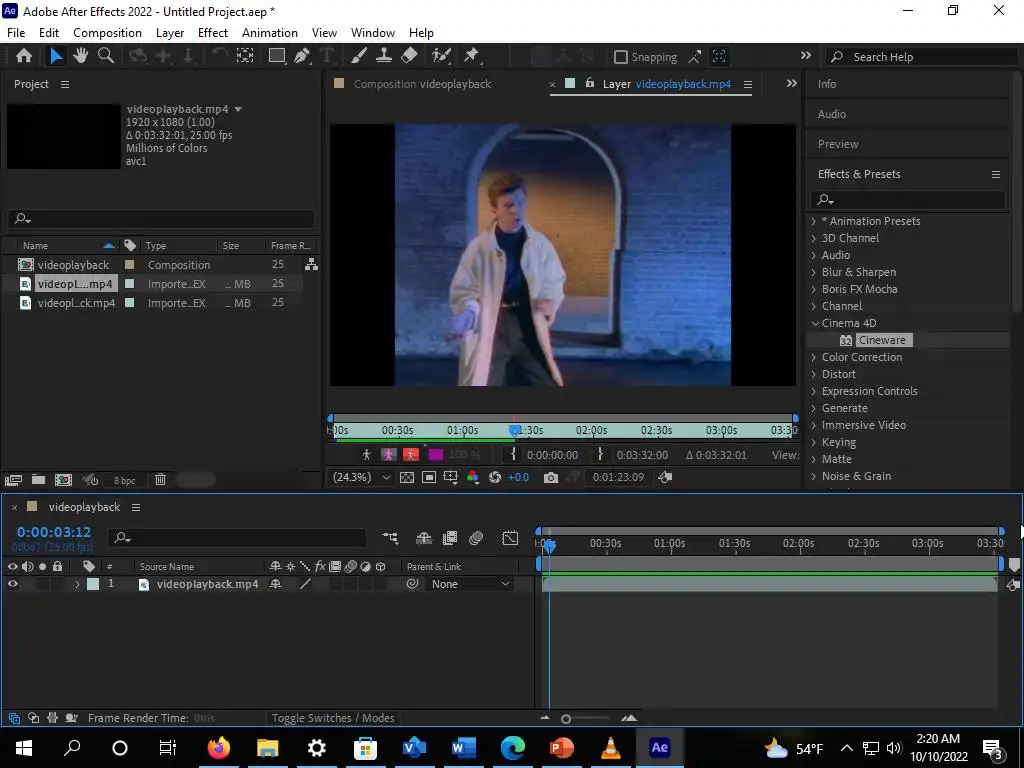Open viewer magnification 24.3% dropdown
This screenshot has height=768, width=1024.
(x=361, y=477)
